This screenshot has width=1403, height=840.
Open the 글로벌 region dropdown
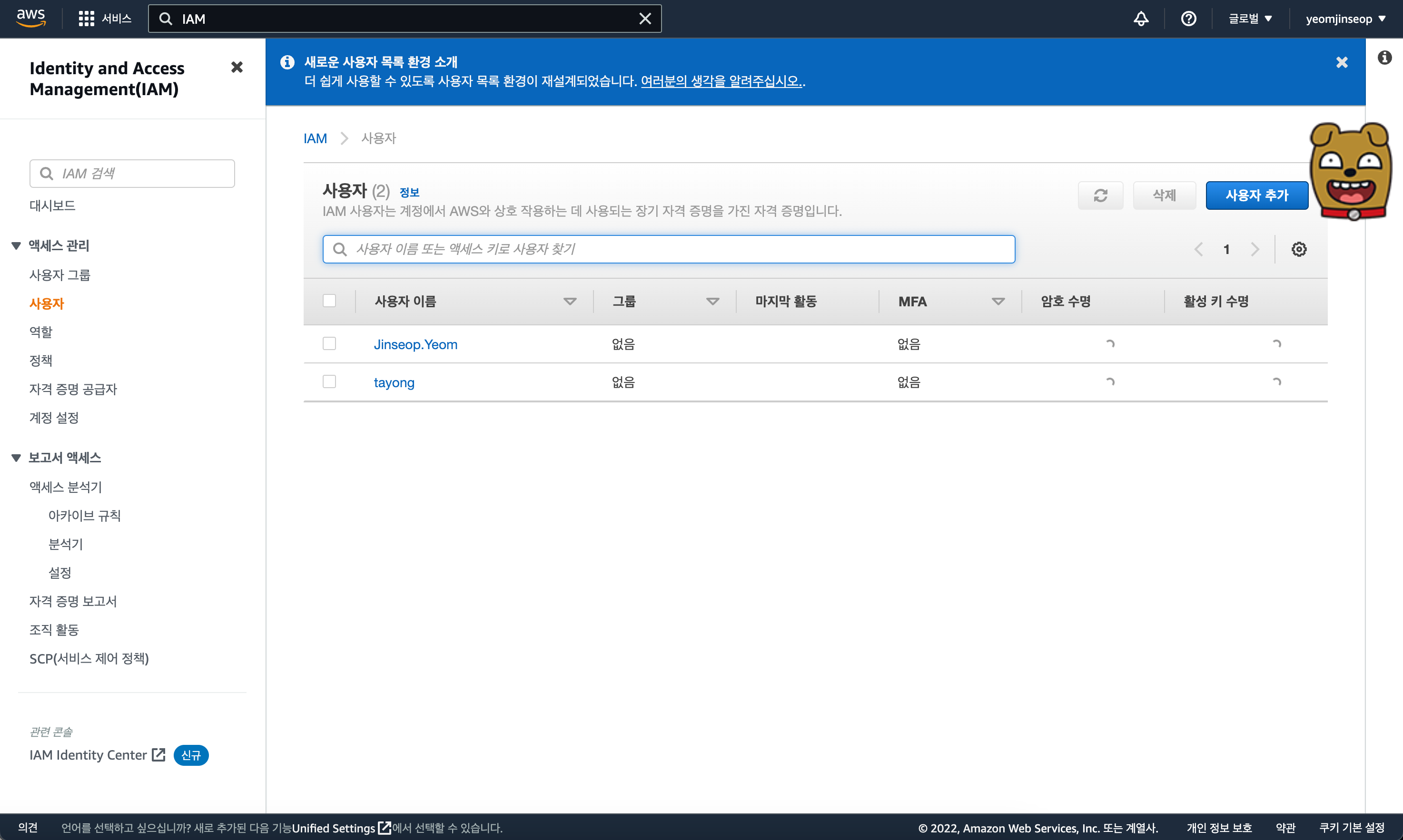tap(1250, 19)
